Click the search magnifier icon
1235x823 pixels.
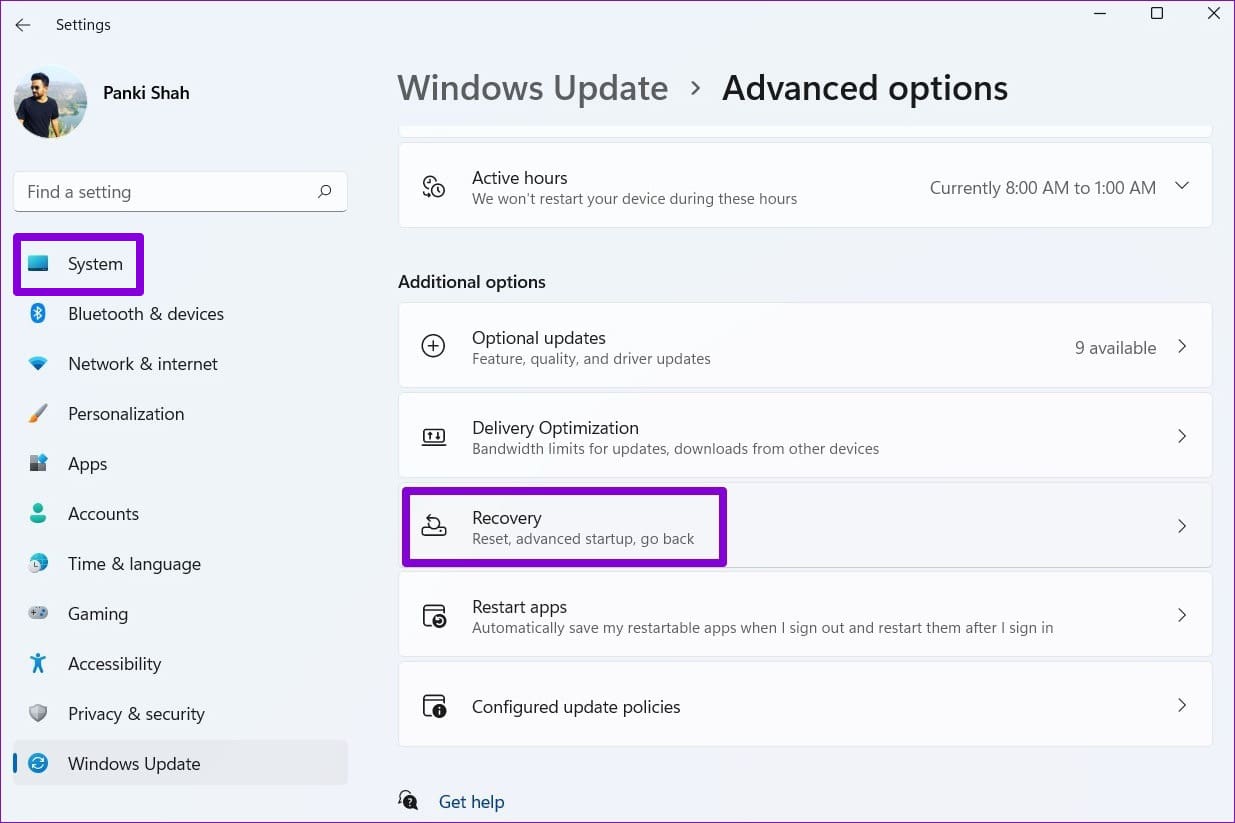click(324, 192)
